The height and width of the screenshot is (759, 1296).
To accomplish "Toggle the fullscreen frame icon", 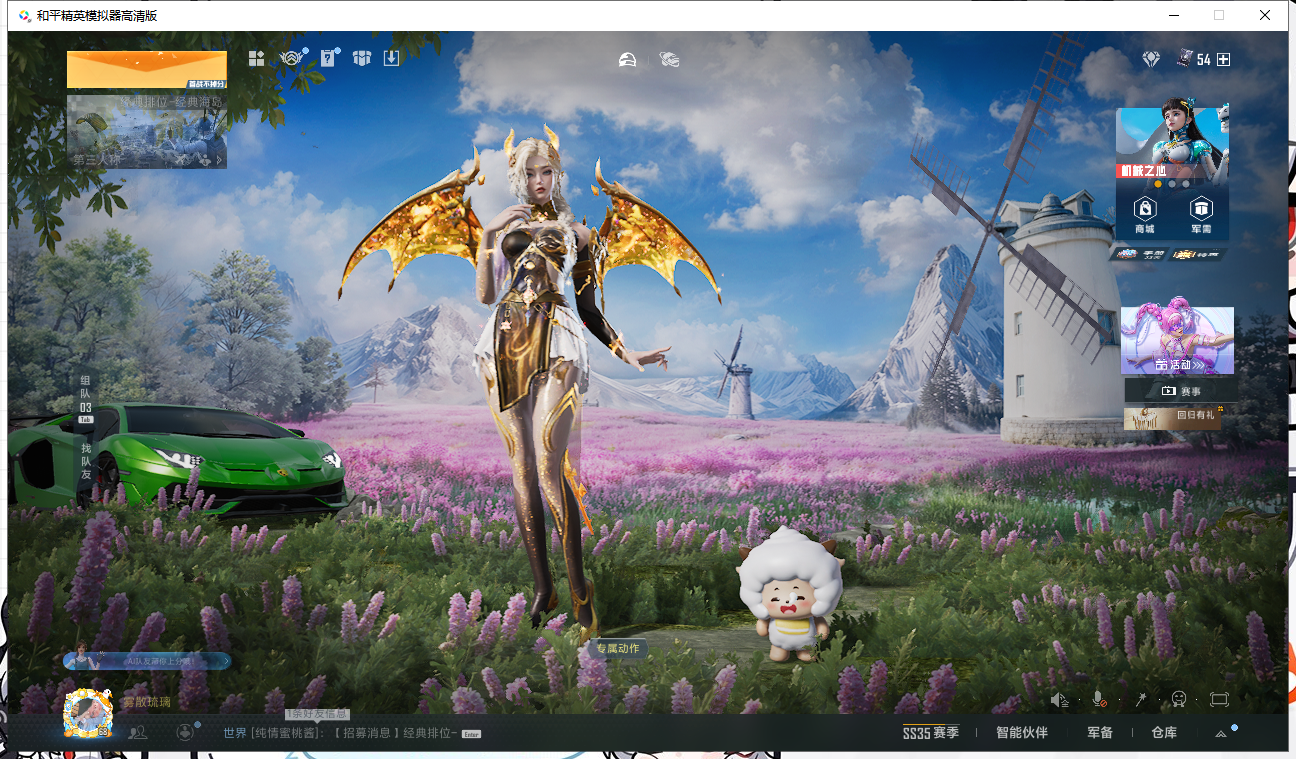I will click(1218, 700).
